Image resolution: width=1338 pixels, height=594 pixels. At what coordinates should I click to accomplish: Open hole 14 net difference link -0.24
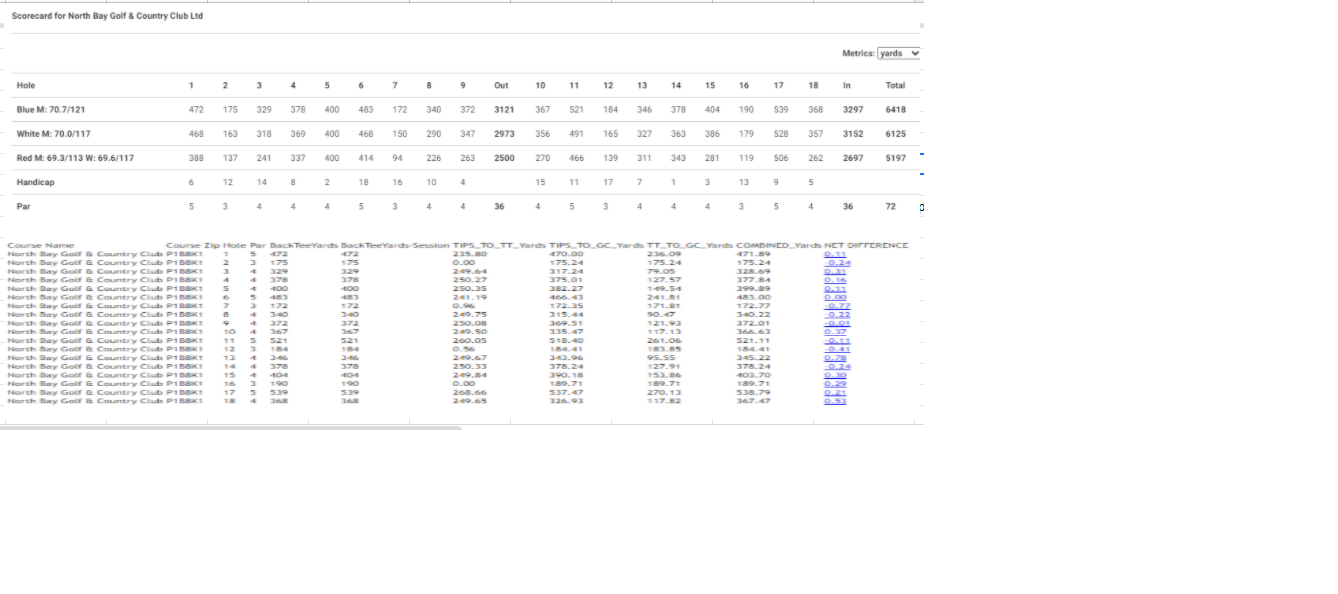(835, 366)
